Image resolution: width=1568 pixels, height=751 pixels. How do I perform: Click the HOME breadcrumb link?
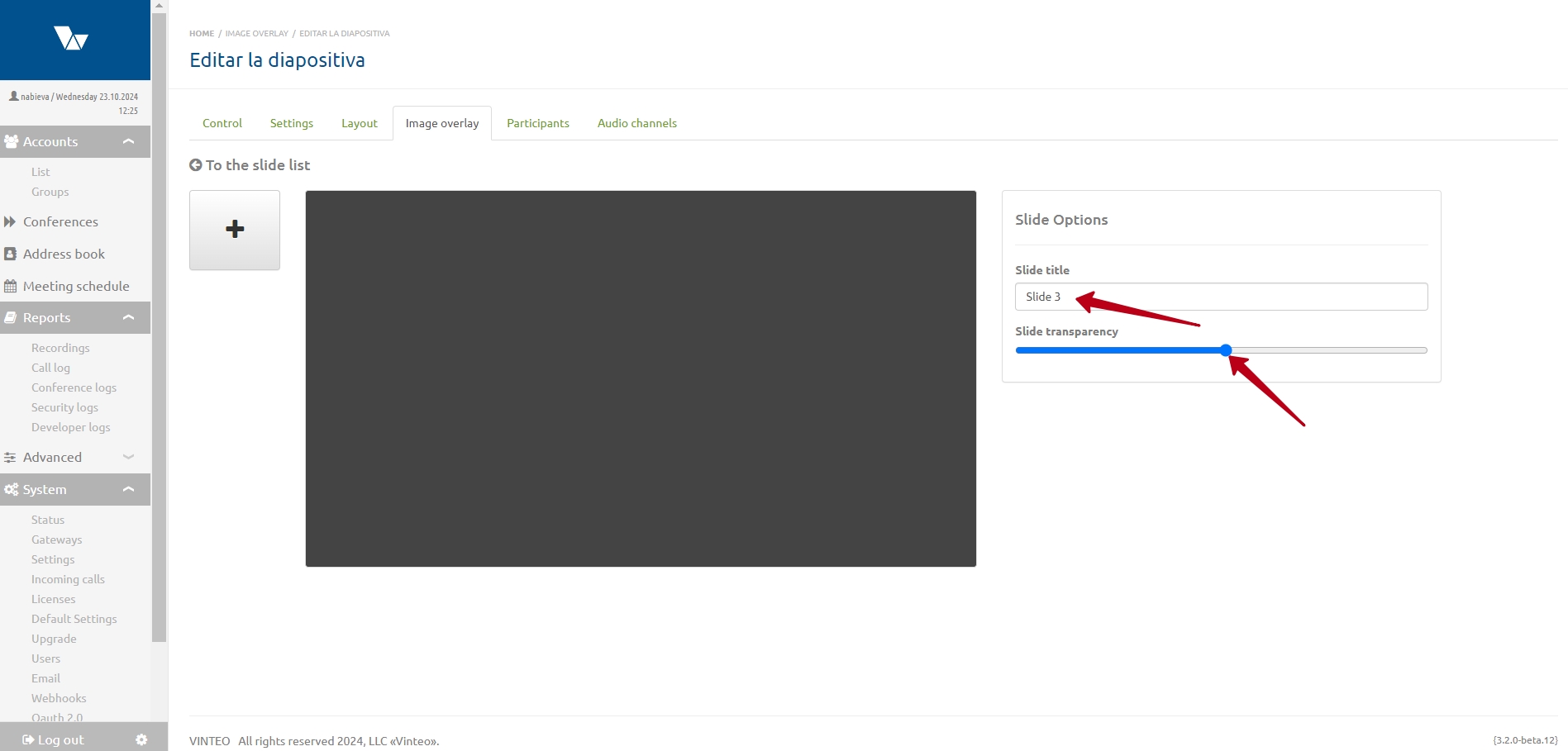pyautogui.click(x=202, y=34)
